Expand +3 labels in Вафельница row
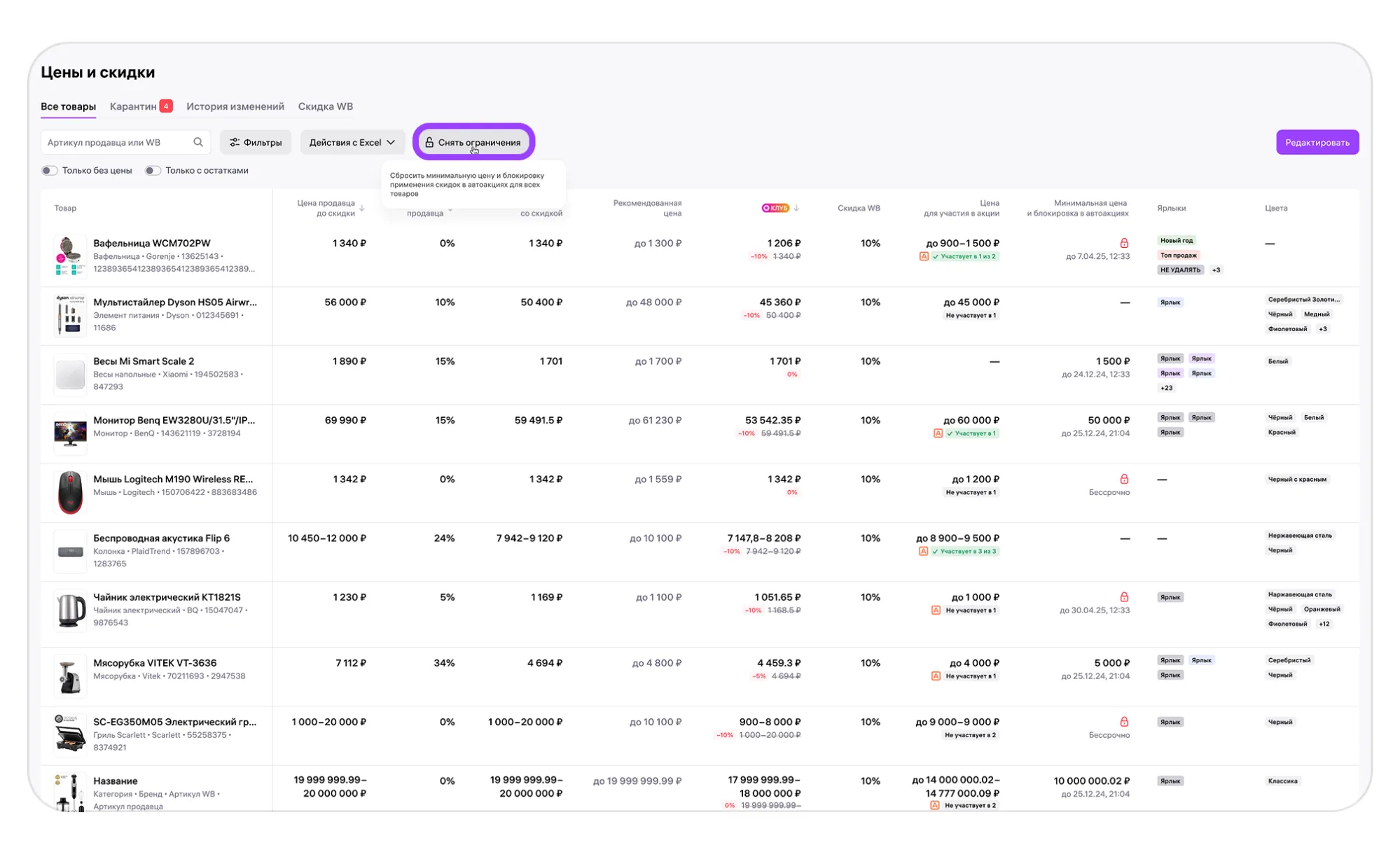The width and height of the screenshot is (1400, 852). pos(1217,270)
